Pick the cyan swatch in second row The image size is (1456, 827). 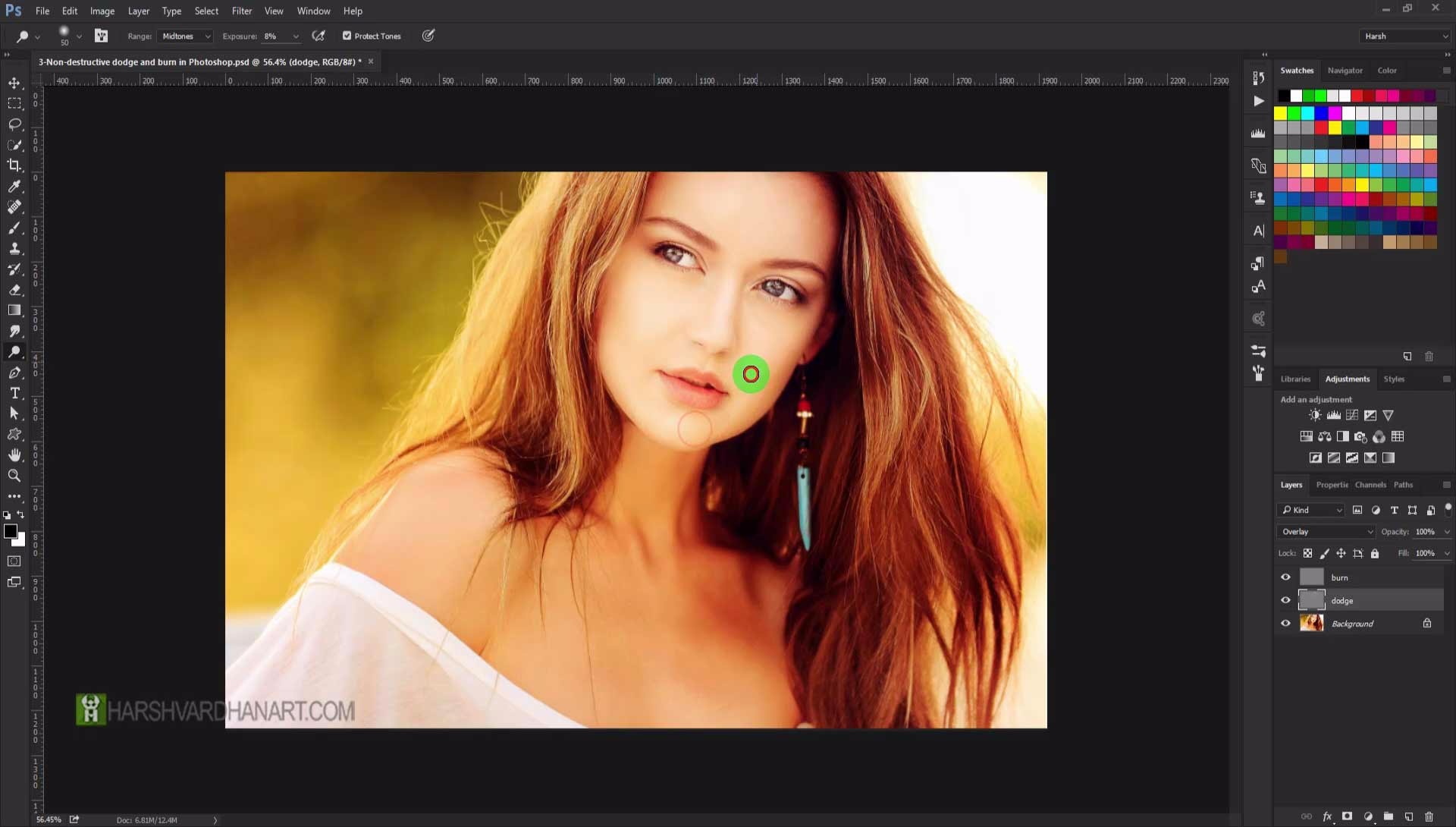(1308, 113)
